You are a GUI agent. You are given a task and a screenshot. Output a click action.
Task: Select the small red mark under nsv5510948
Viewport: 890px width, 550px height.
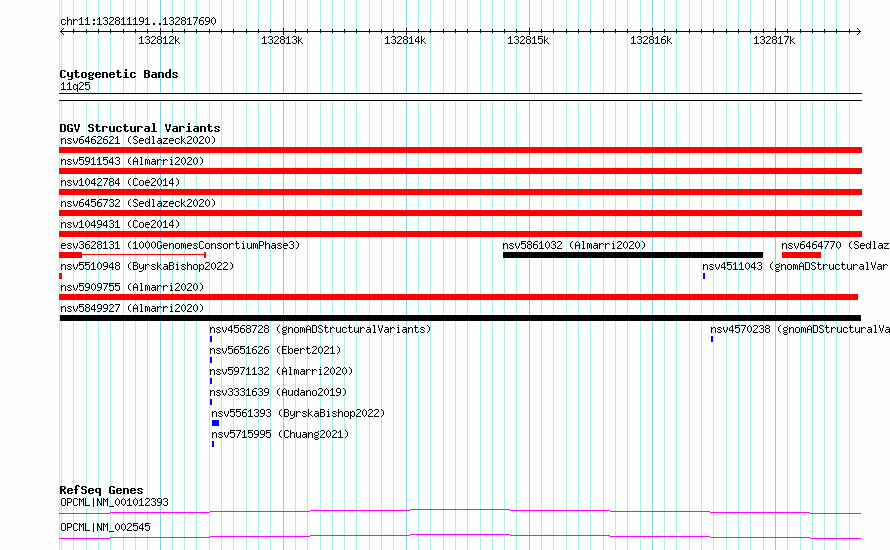61,276
